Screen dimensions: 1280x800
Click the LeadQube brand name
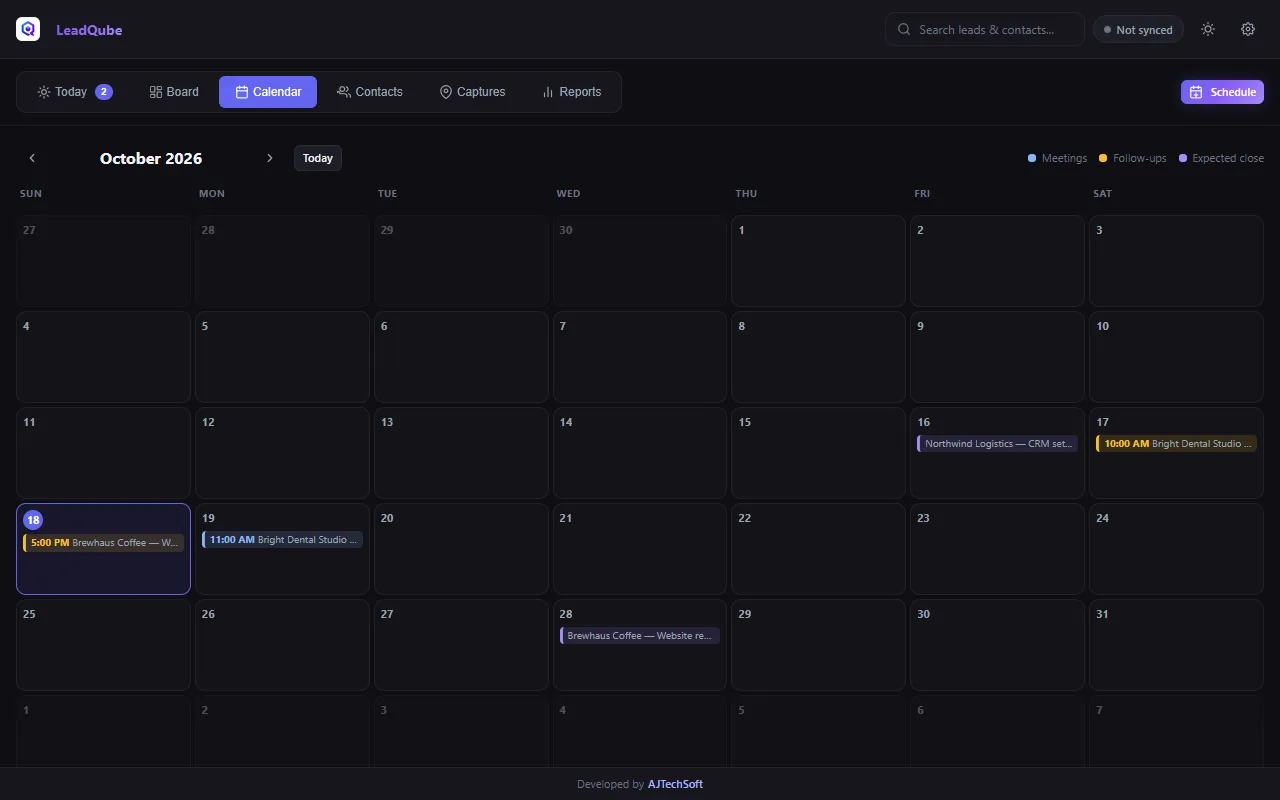click(x=89, y=30)
